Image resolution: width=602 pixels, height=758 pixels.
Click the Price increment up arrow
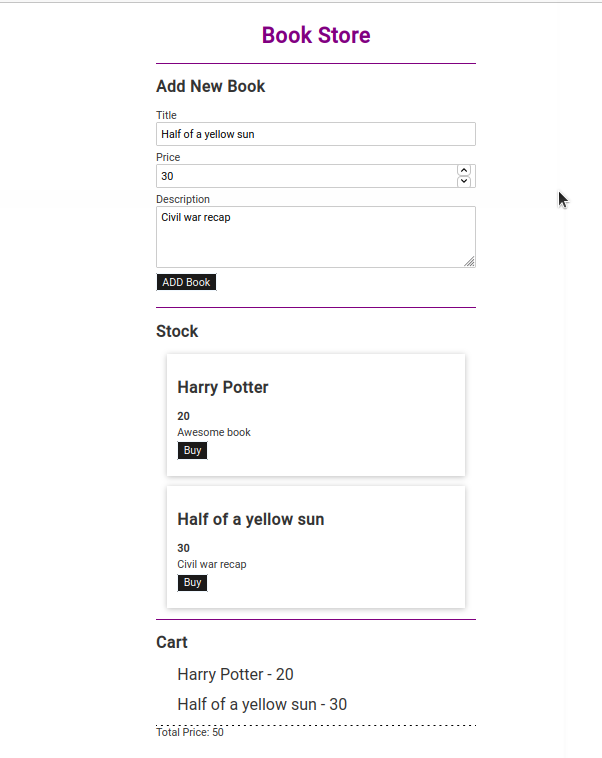tap(464, 170)
